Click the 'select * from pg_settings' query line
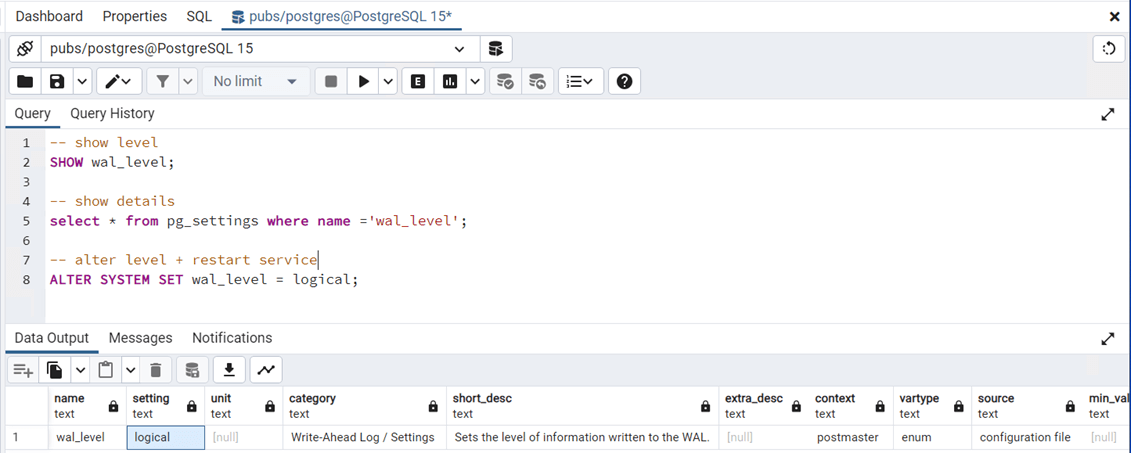Screen dimensions: 1131x453 pyautogui.click(x=258, y=221)
